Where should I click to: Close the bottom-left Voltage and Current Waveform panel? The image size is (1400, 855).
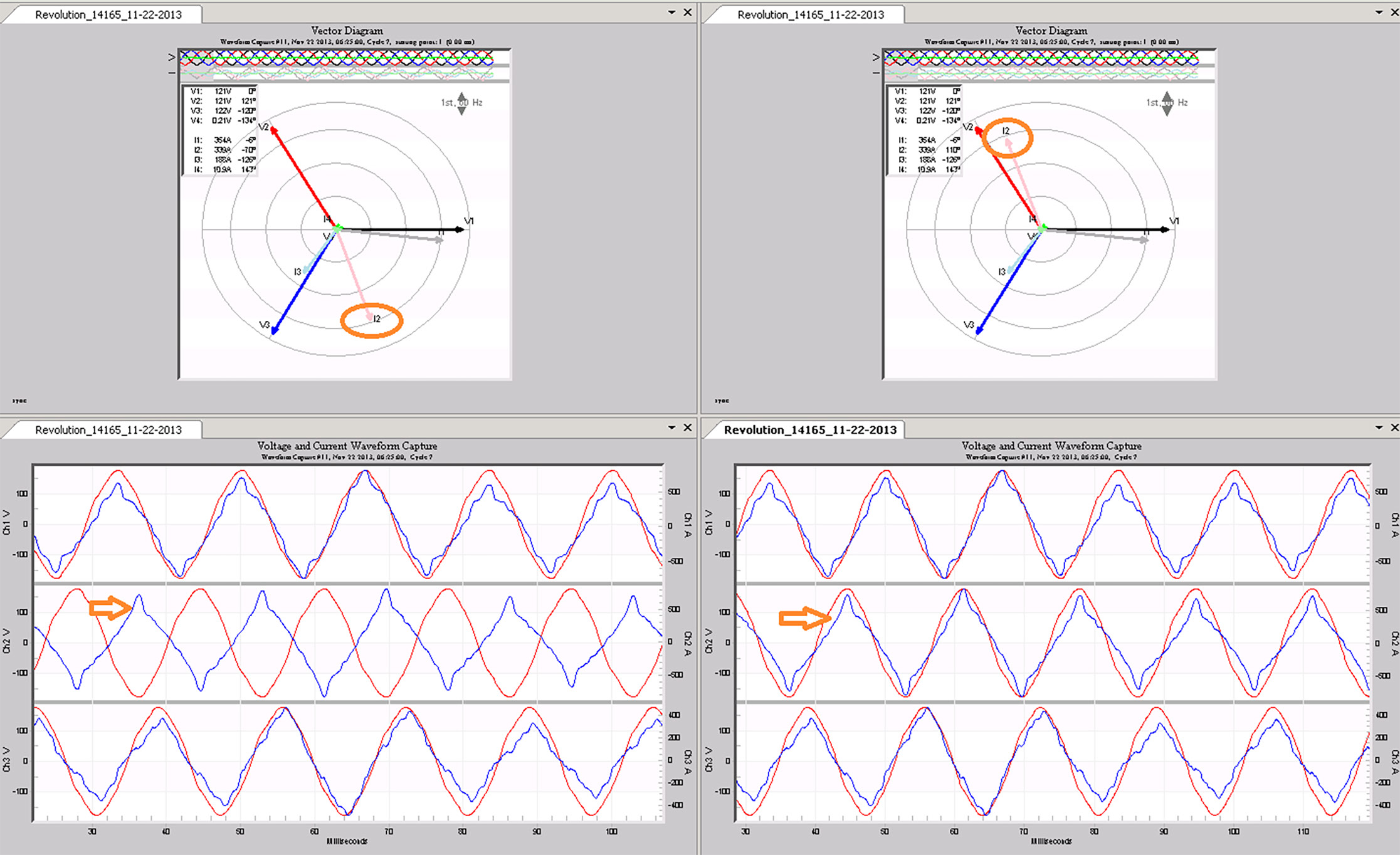(x=688, y=427)
